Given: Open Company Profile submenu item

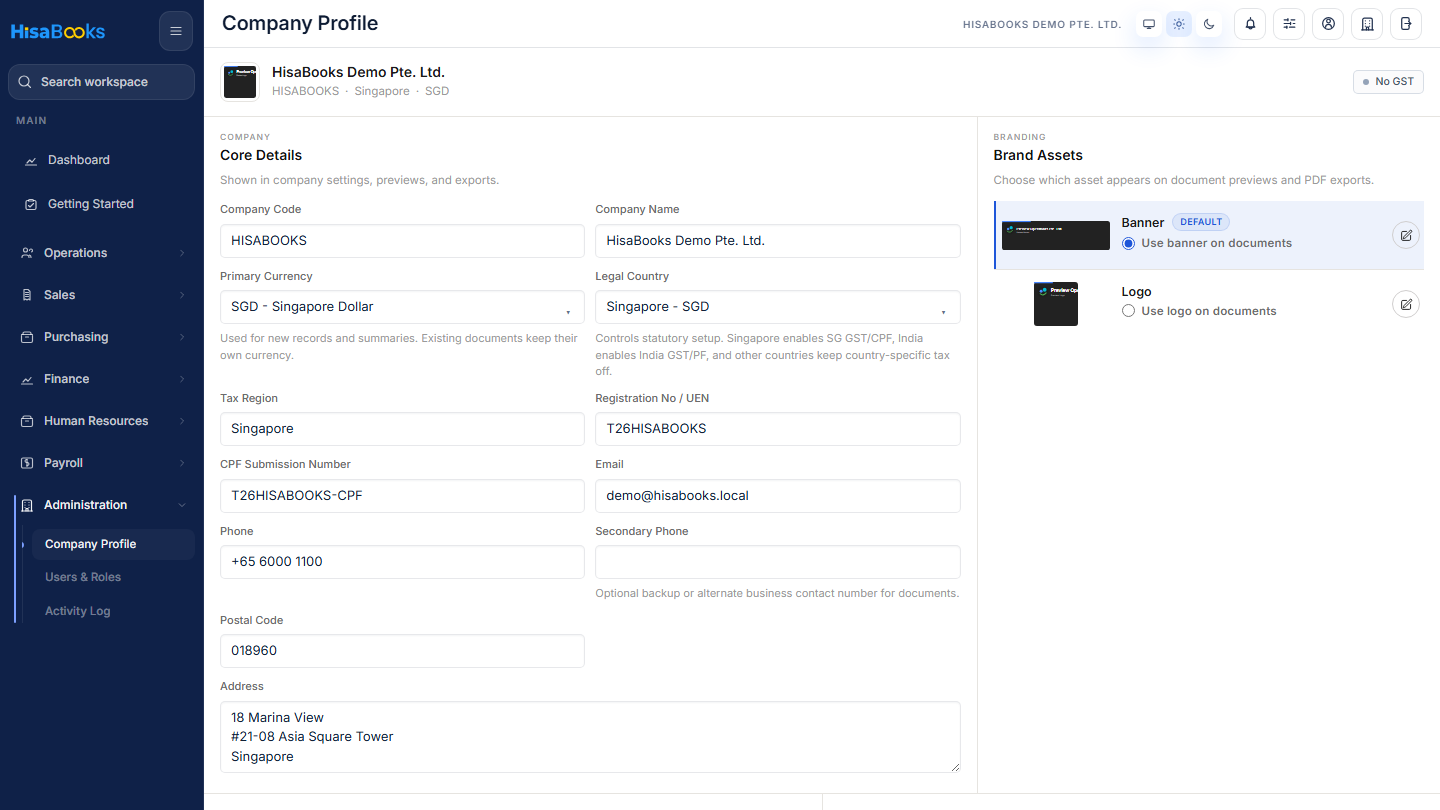Looking at the screenshot, I should (x=113, y=544).
